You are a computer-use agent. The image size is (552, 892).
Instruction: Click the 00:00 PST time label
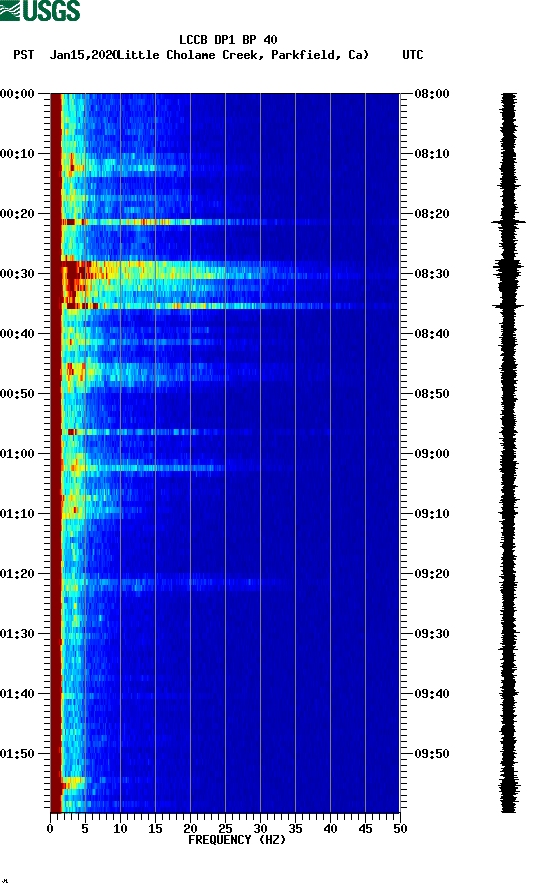17,94
